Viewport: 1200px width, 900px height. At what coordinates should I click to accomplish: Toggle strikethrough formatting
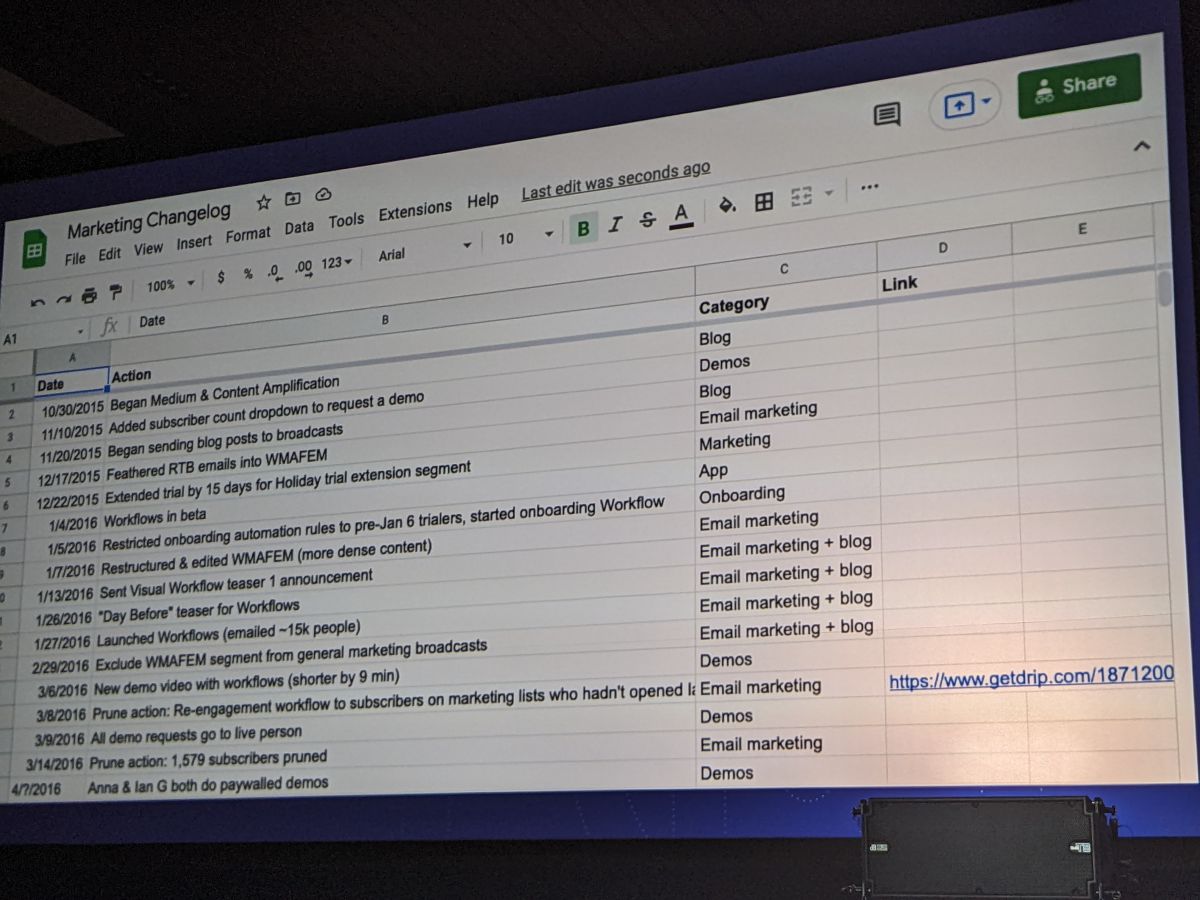pyautogui.click(x=648, y=220)
